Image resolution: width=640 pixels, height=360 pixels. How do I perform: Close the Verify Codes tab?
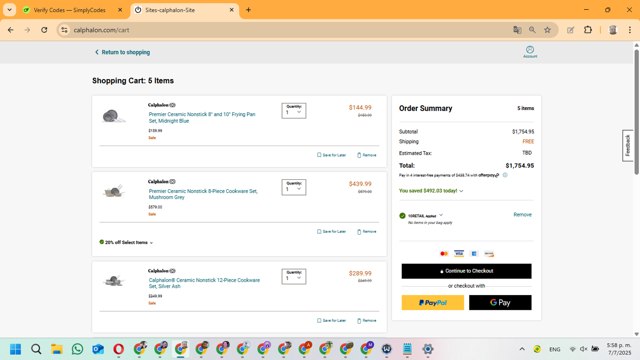(x=120, y=10)
